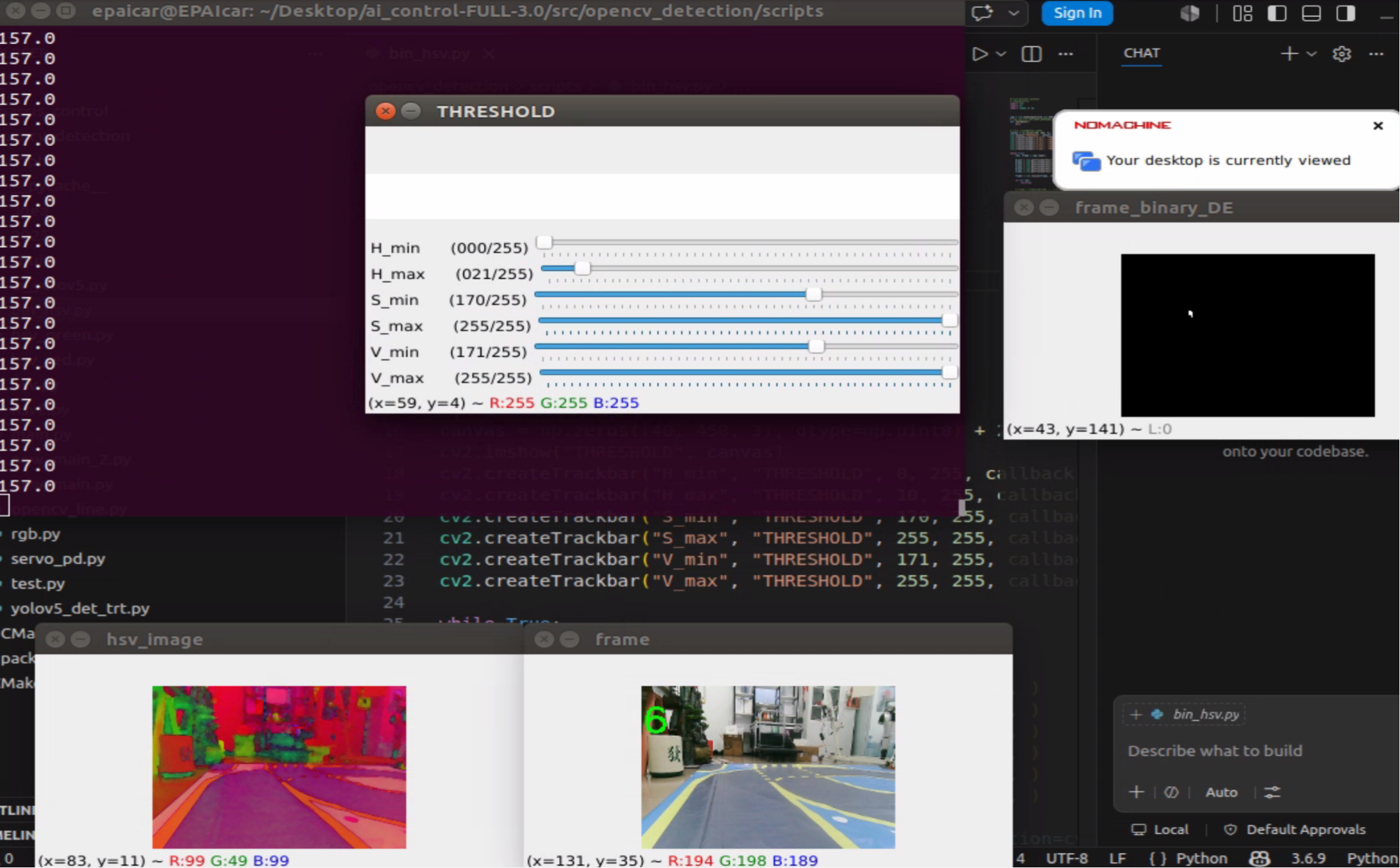
Task: Toggle the secondary side bar visibility
Action: coord(1346,13)
